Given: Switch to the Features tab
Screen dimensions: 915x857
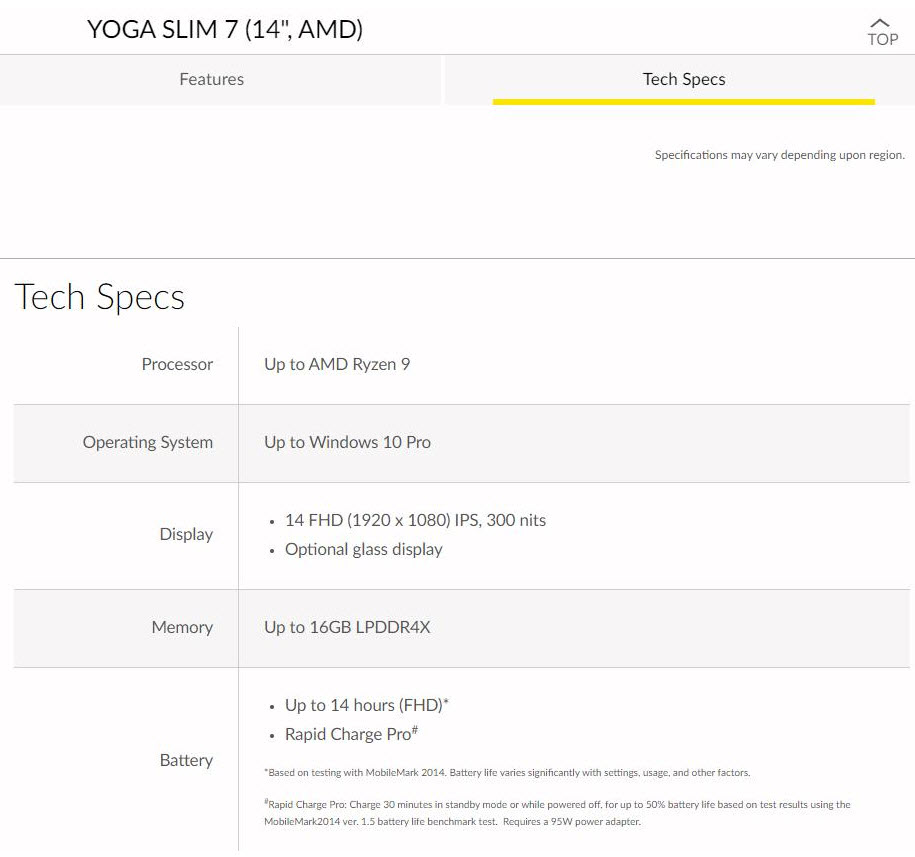Looking at the screenshot, I should tap(211, 79).
